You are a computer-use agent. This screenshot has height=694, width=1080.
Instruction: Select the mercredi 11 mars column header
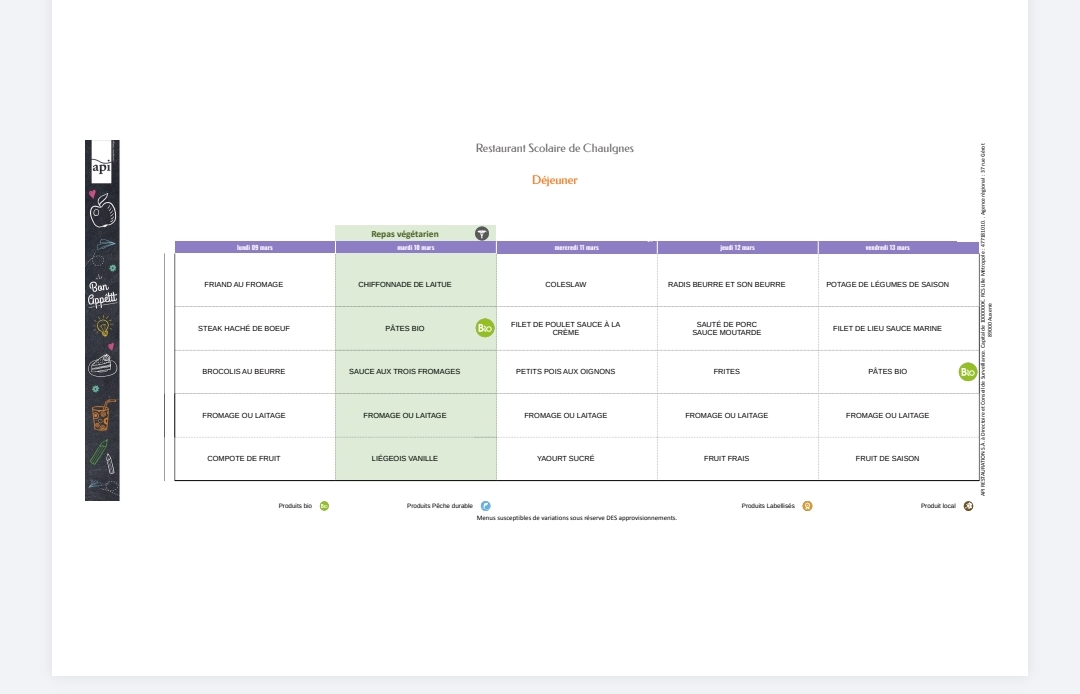(x=577, y=247)
